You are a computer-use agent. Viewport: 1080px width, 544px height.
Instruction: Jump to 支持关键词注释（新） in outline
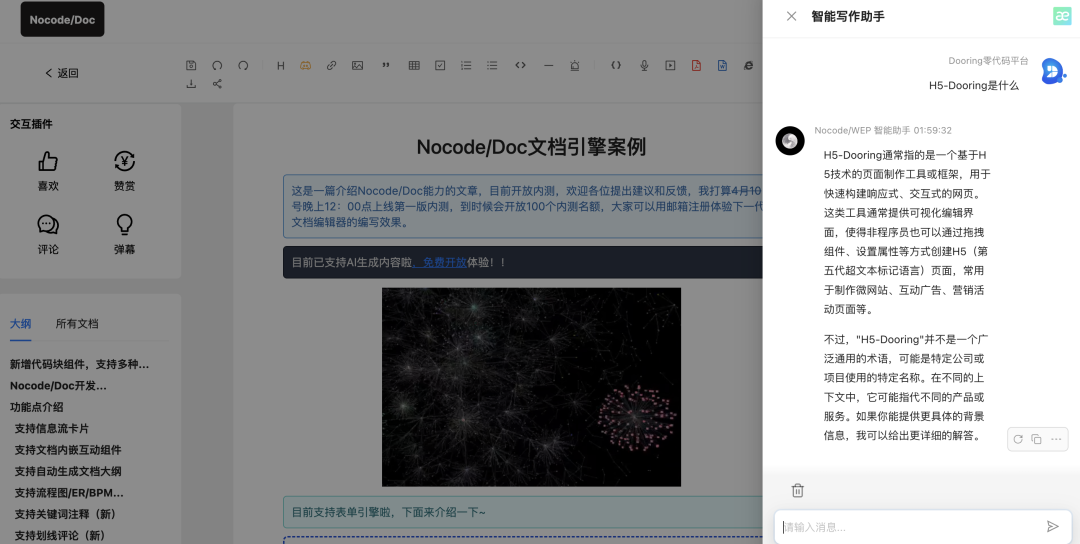pyautogui.click(x=67, y=514)
